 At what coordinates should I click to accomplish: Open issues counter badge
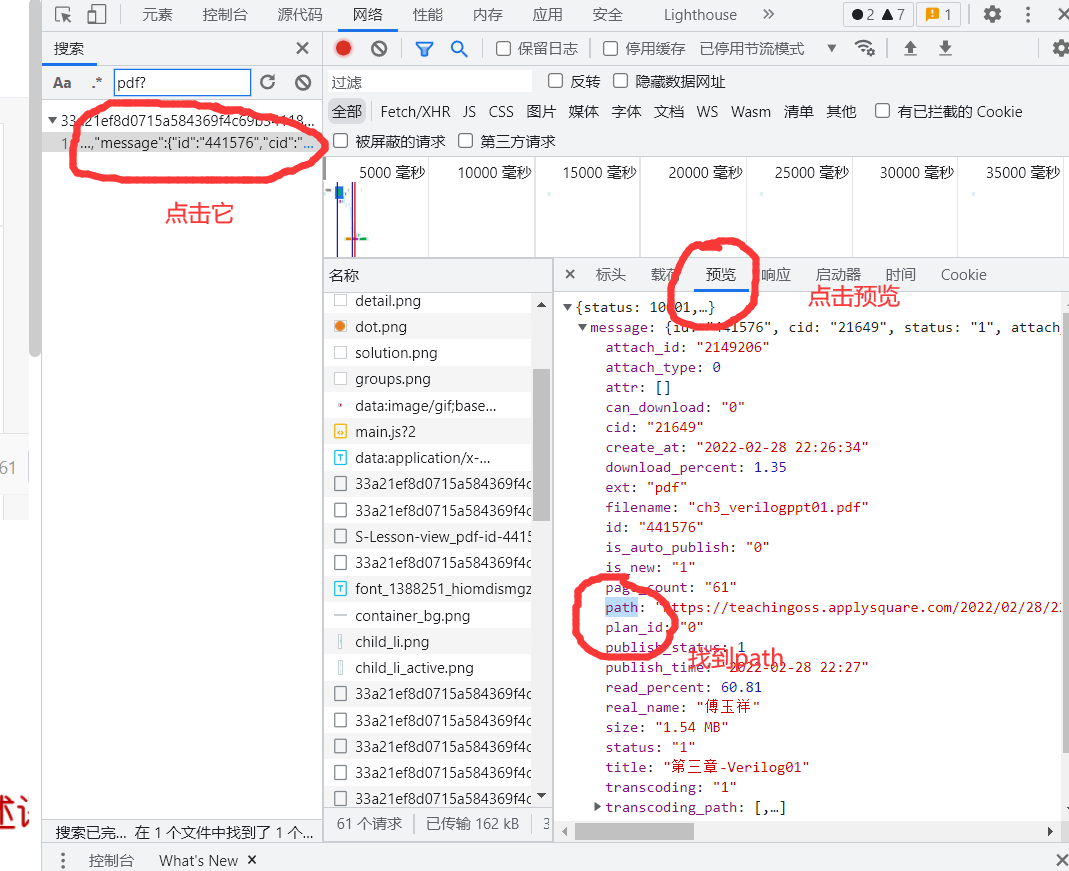pos(939,14)
